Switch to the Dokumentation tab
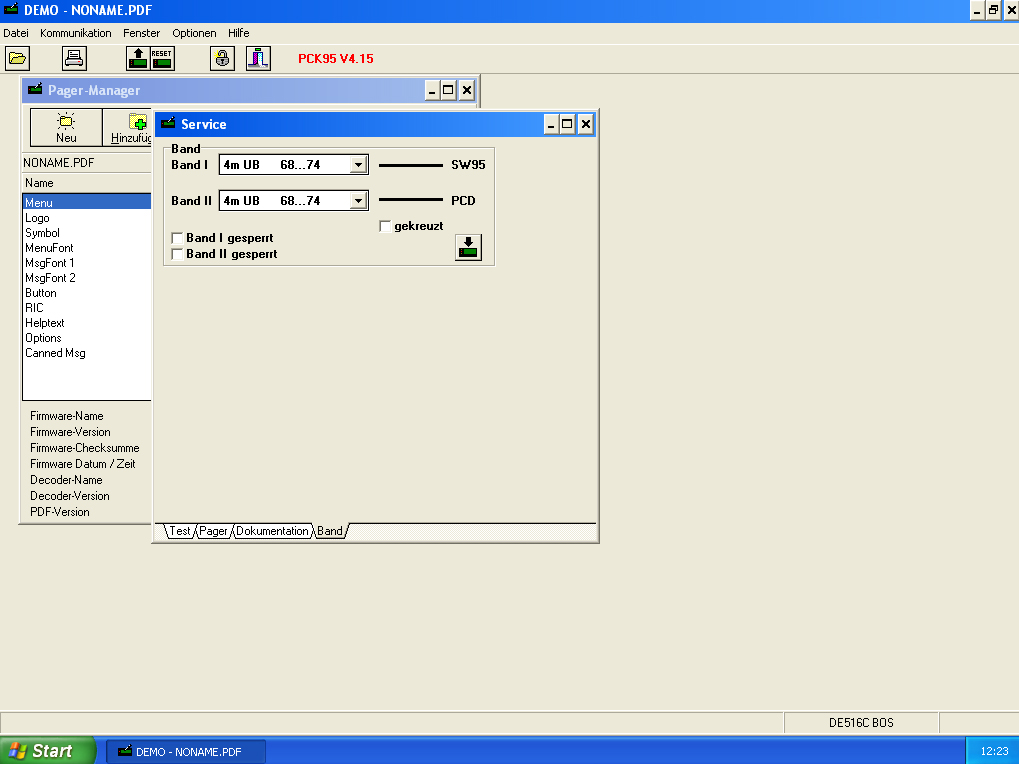1019x764 pixels. (x=272, y=531)
